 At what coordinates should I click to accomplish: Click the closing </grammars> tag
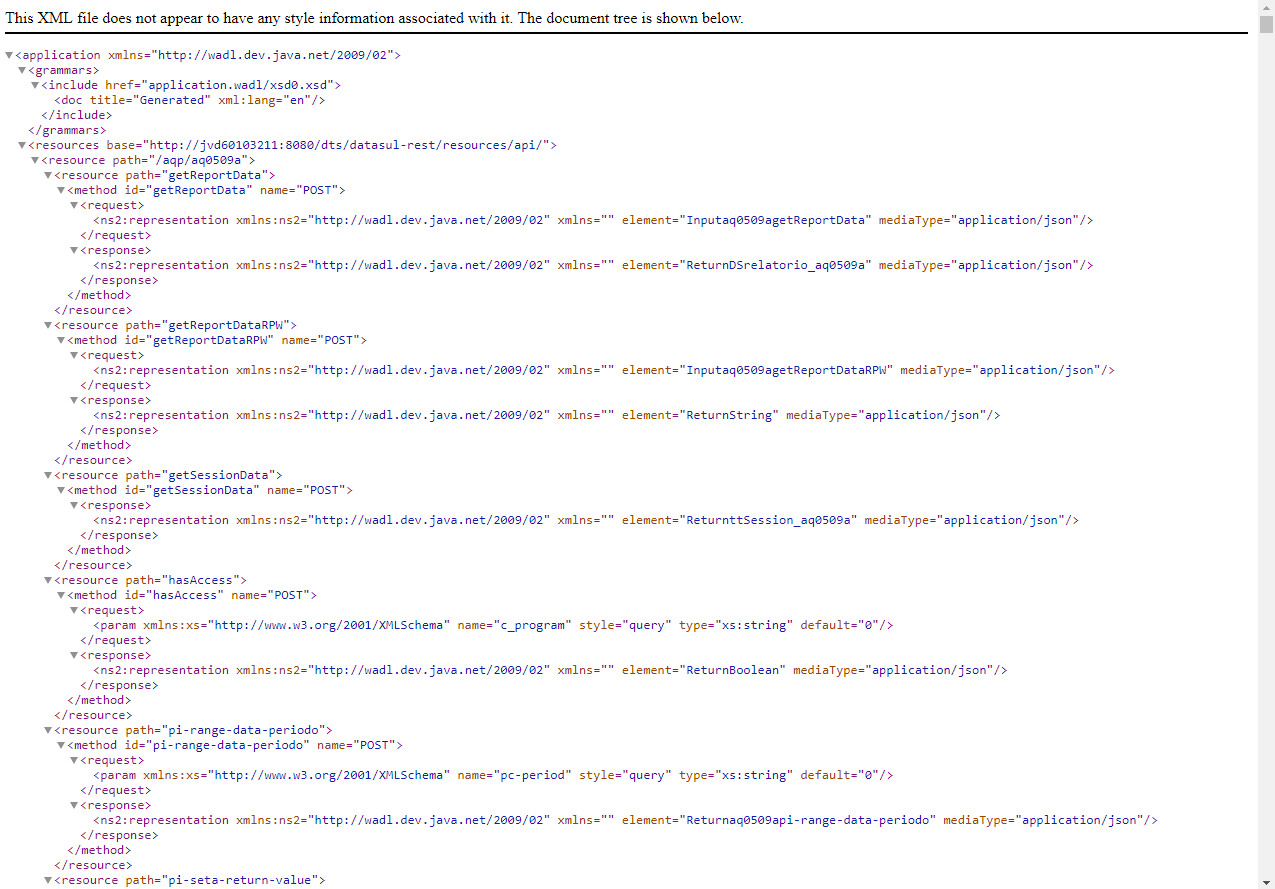pos(67,130)
